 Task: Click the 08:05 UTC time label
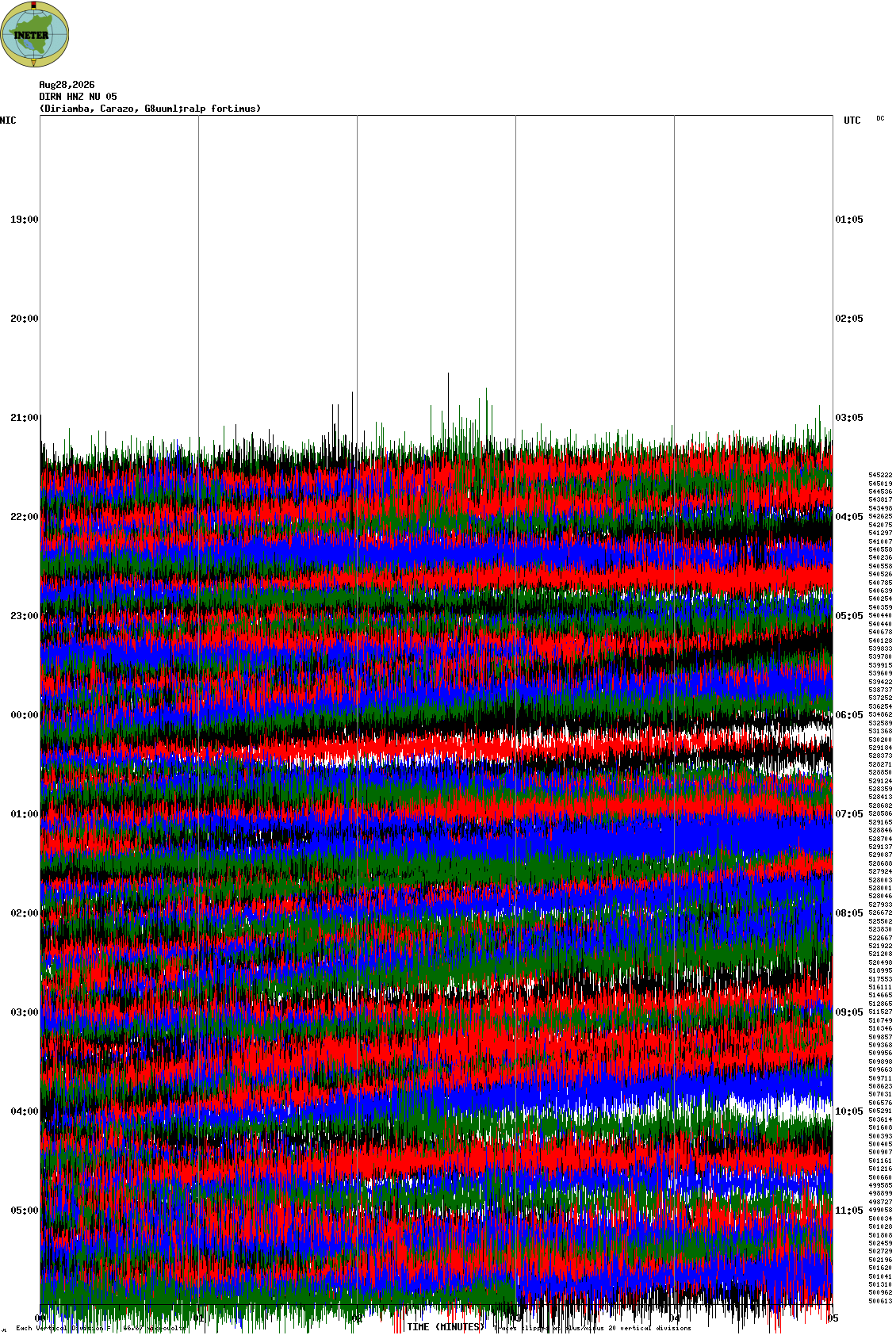(x=849, y=913)
